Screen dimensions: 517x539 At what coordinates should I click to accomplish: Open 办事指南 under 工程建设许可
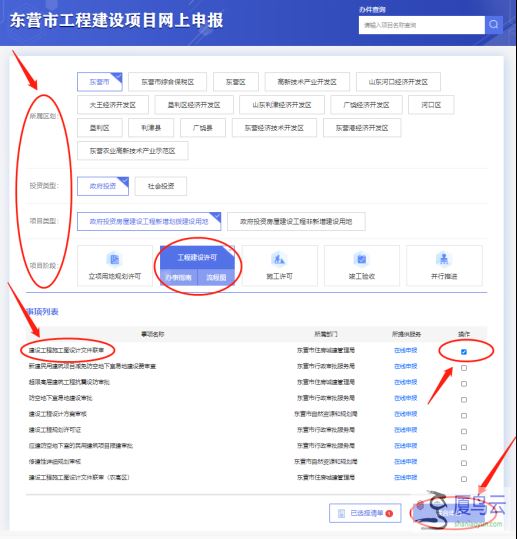179,277
